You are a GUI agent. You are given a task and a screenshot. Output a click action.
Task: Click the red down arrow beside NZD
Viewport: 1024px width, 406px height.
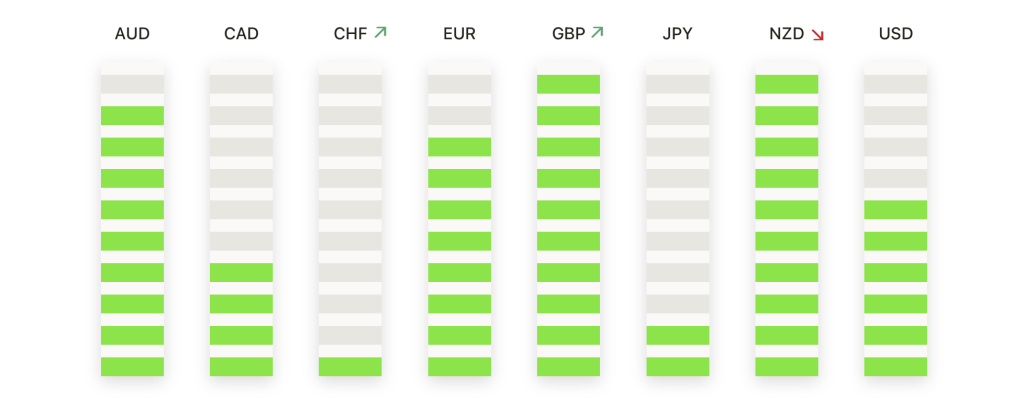coord(818,35)
